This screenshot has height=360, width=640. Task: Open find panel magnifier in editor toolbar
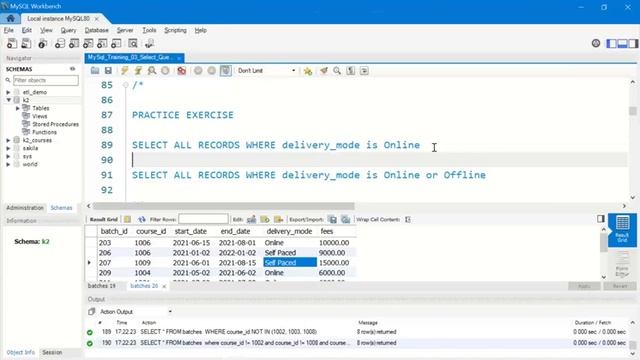tap(337, 71)
